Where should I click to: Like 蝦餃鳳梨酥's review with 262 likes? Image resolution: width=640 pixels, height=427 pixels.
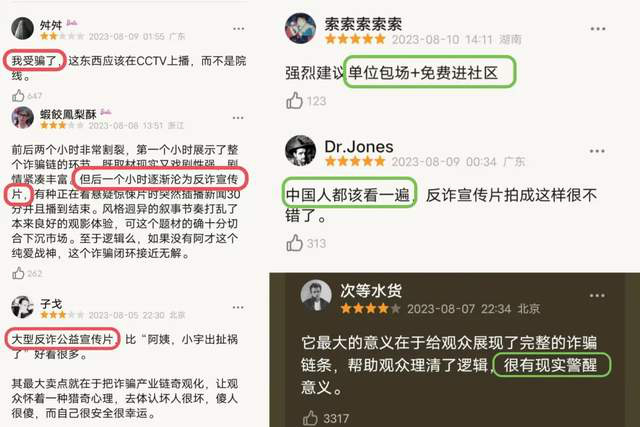(18, 273)
